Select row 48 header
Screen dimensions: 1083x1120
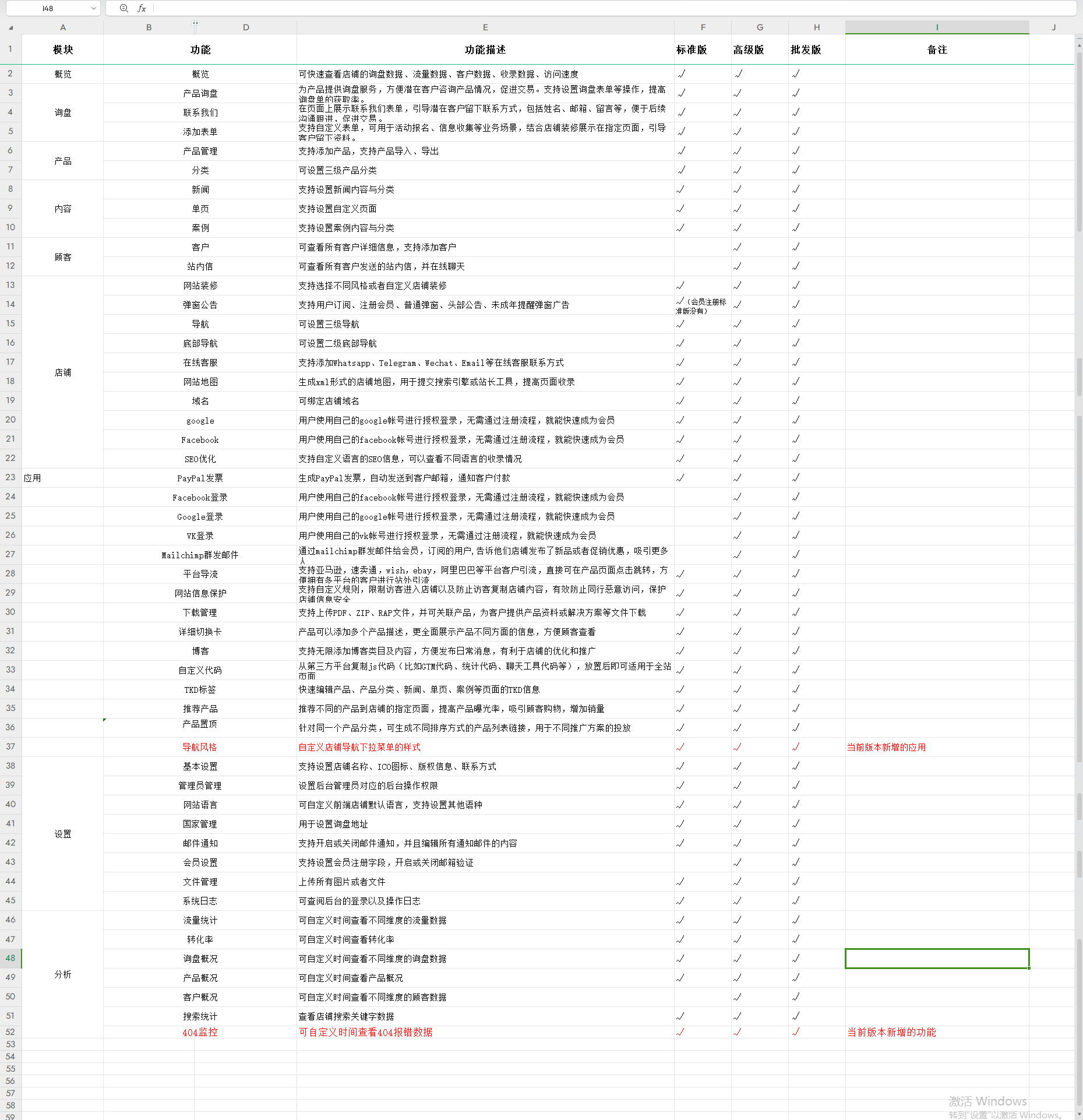click(x=10, y=958)
